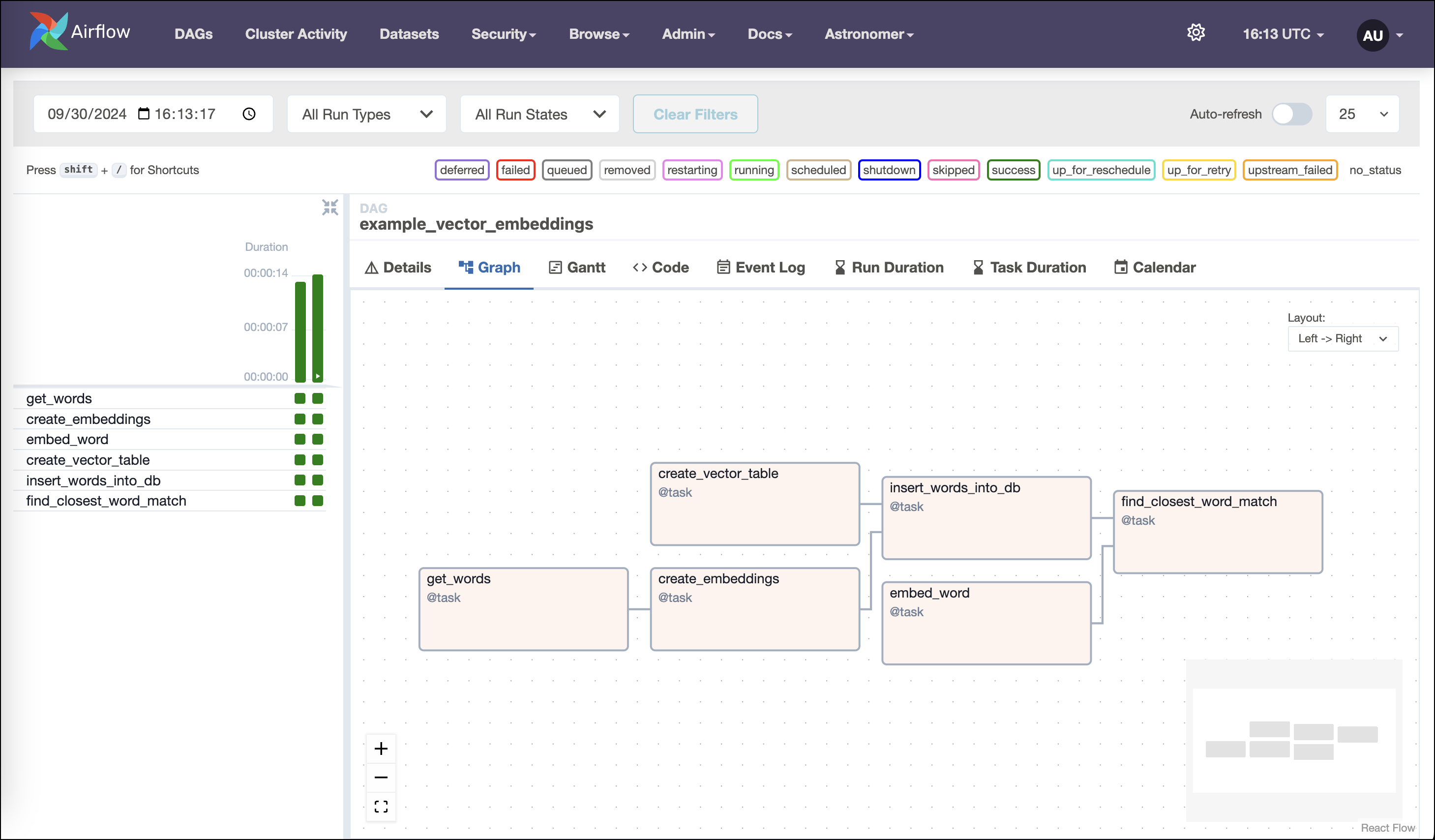The height and width of the screenshot is (840, 1435).
Task: Zoom in on the graph with plus icon
Action: pyautogui.click(x=381, y=749)
